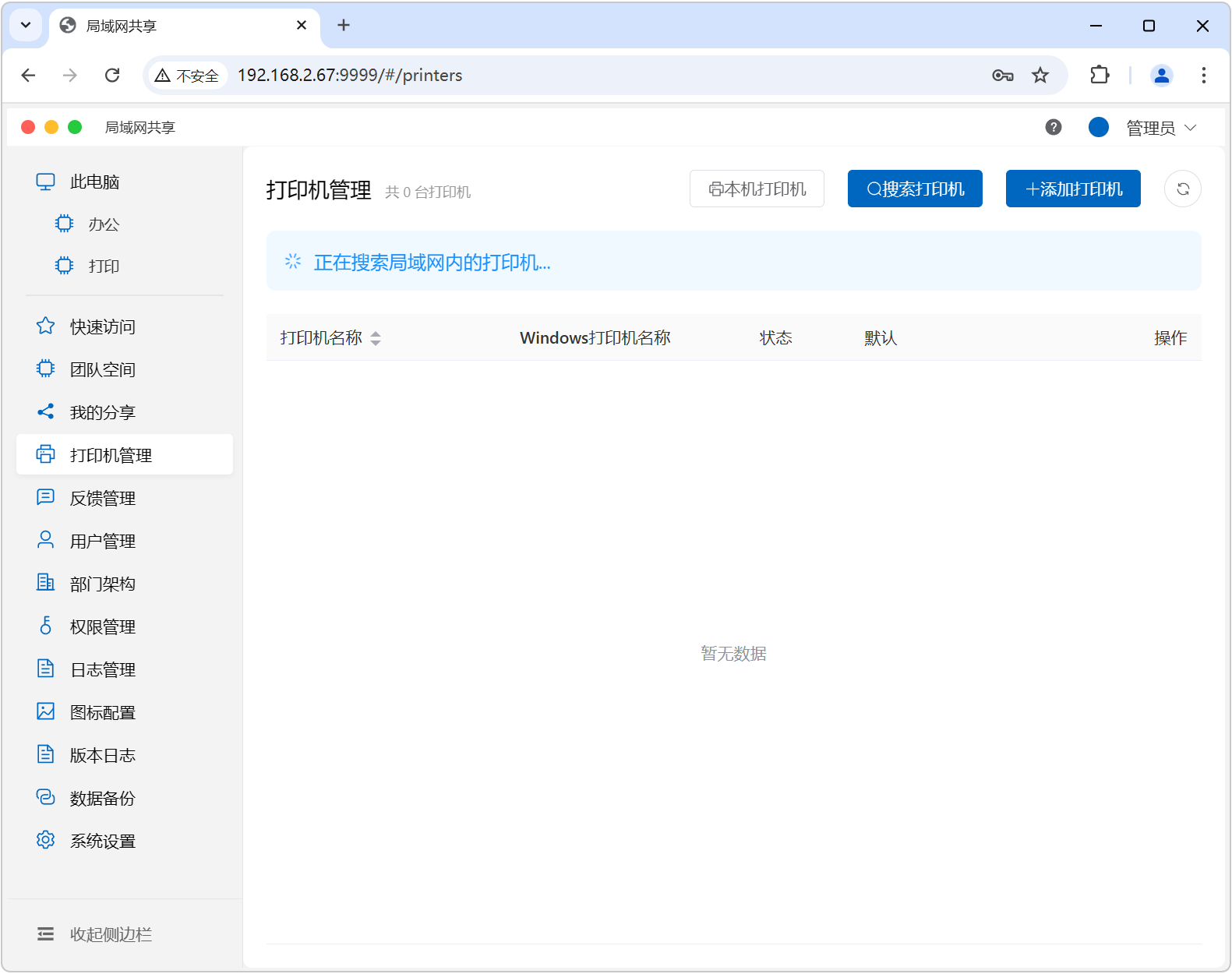Open 系统设置 gear icon entry
This screenshot has height=974, width=1232.
[46, 840]
